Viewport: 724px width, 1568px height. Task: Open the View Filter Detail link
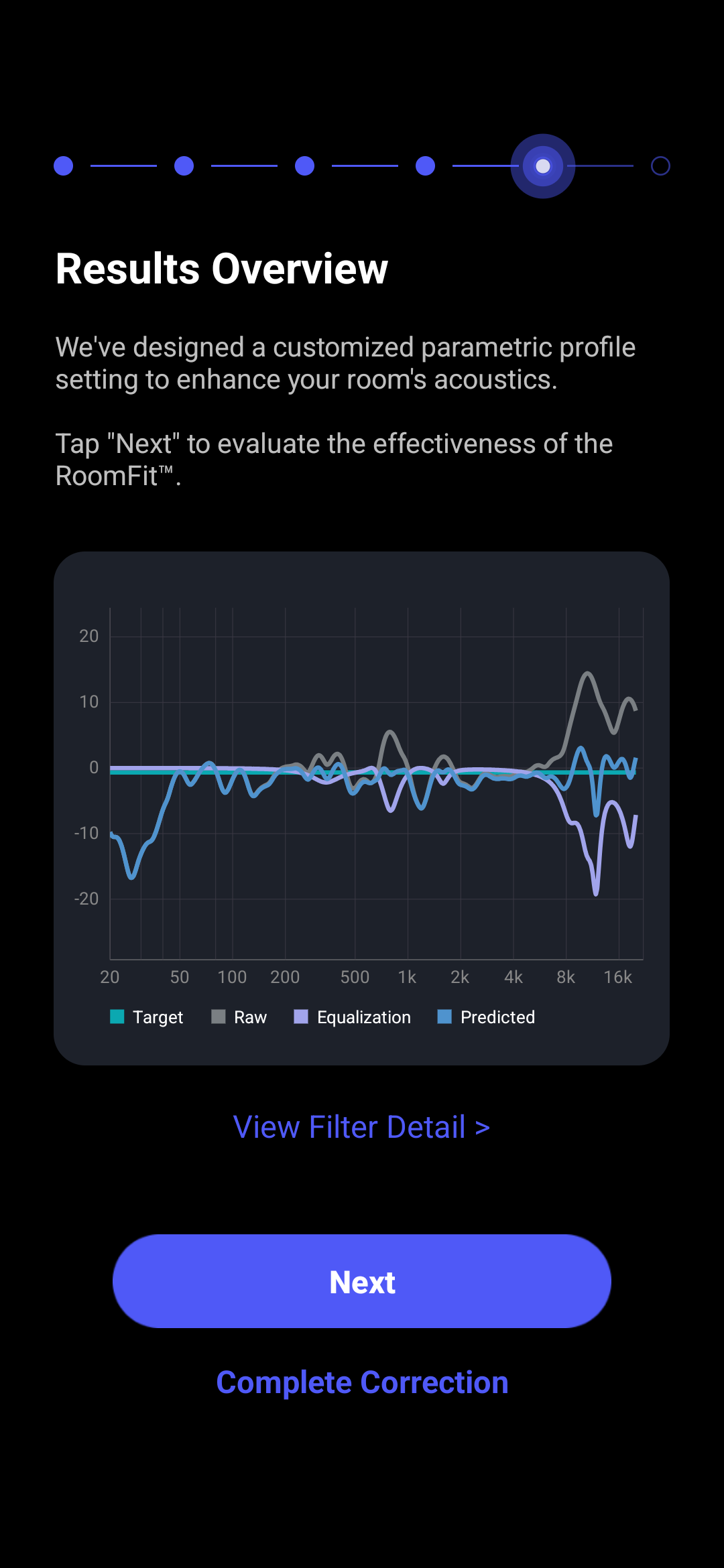point(361,1127)
